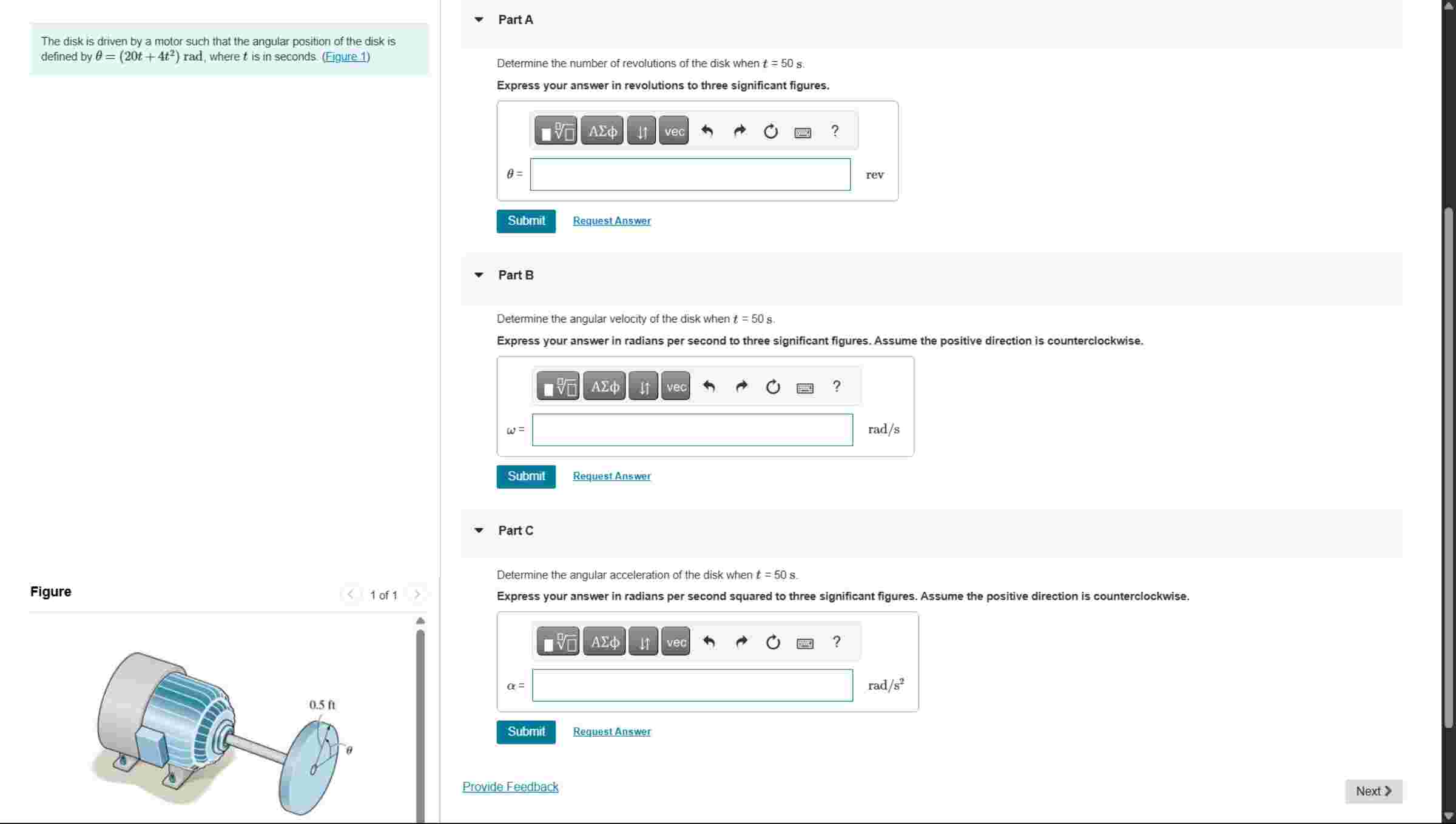Click the math template icon in Part A
The image size is (1456, 824).
pyautogui.click(x=556, y=131)
